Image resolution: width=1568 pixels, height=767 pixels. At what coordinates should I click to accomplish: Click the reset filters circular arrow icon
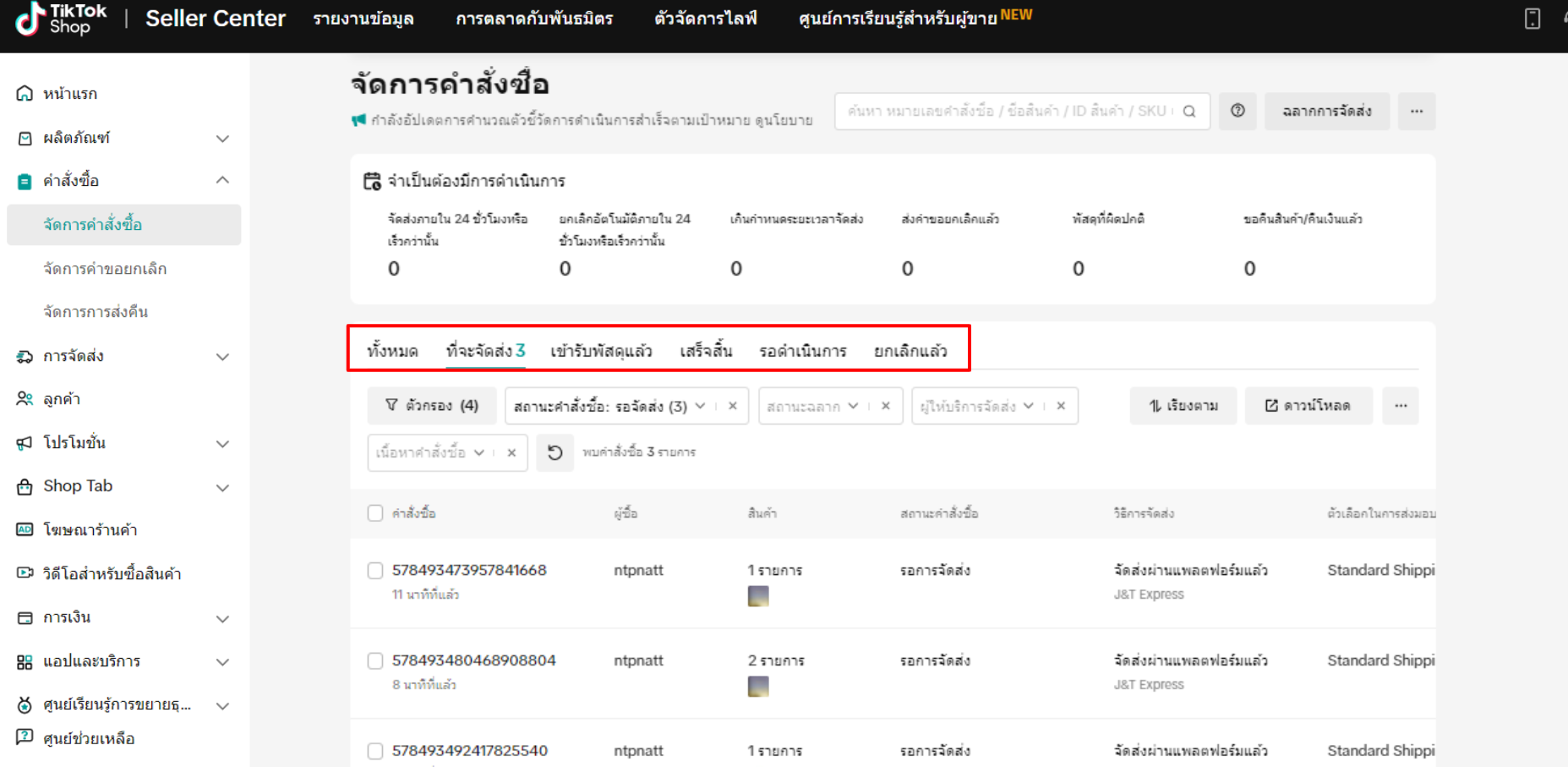click(555, 452)
